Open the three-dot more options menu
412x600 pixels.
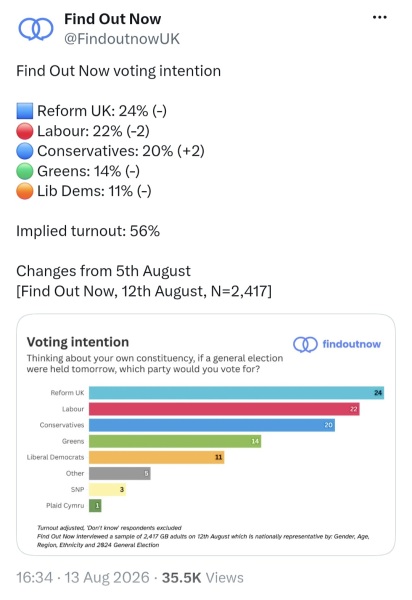[379, 17]
